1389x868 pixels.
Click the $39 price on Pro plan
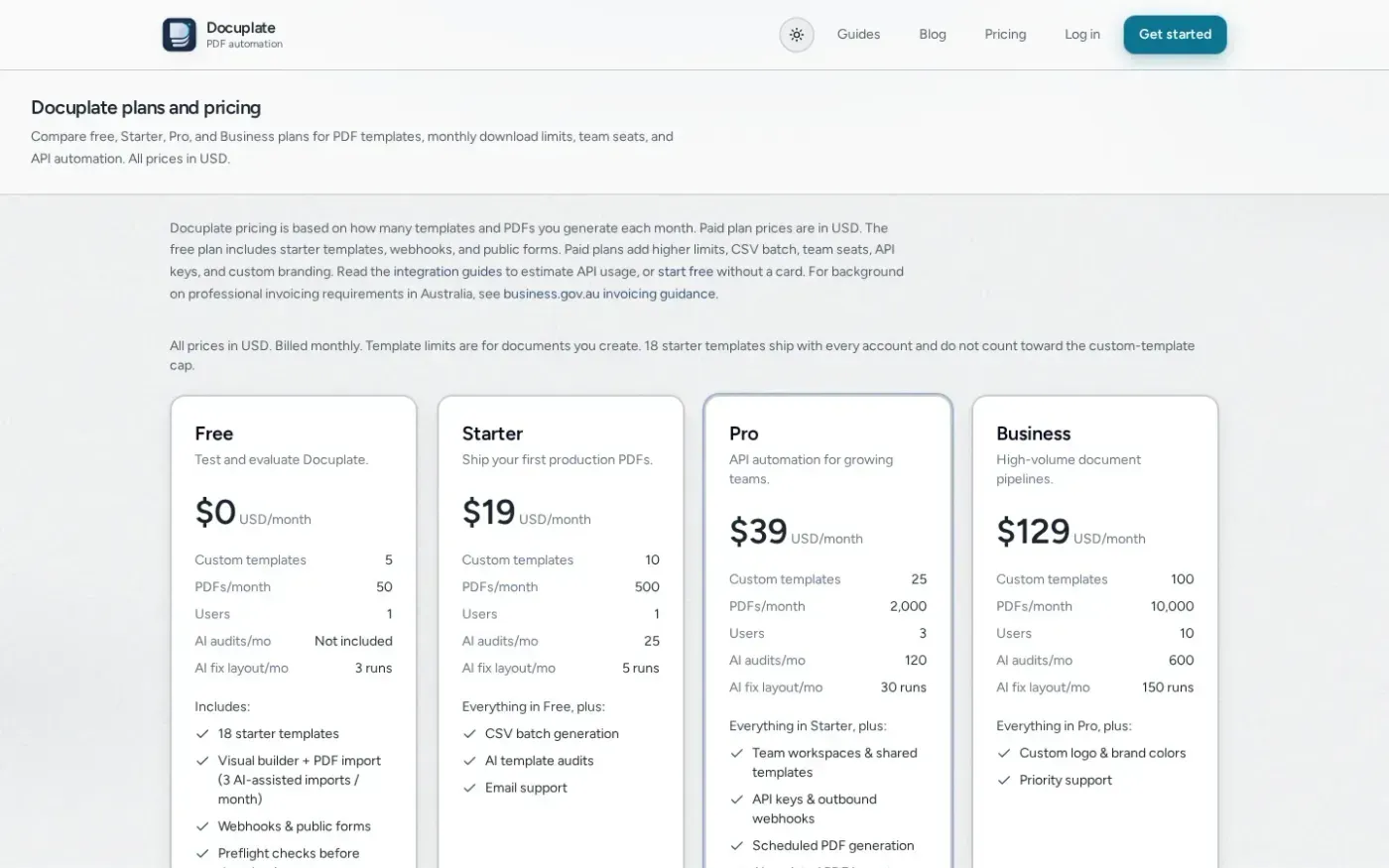tap(758, 532)
